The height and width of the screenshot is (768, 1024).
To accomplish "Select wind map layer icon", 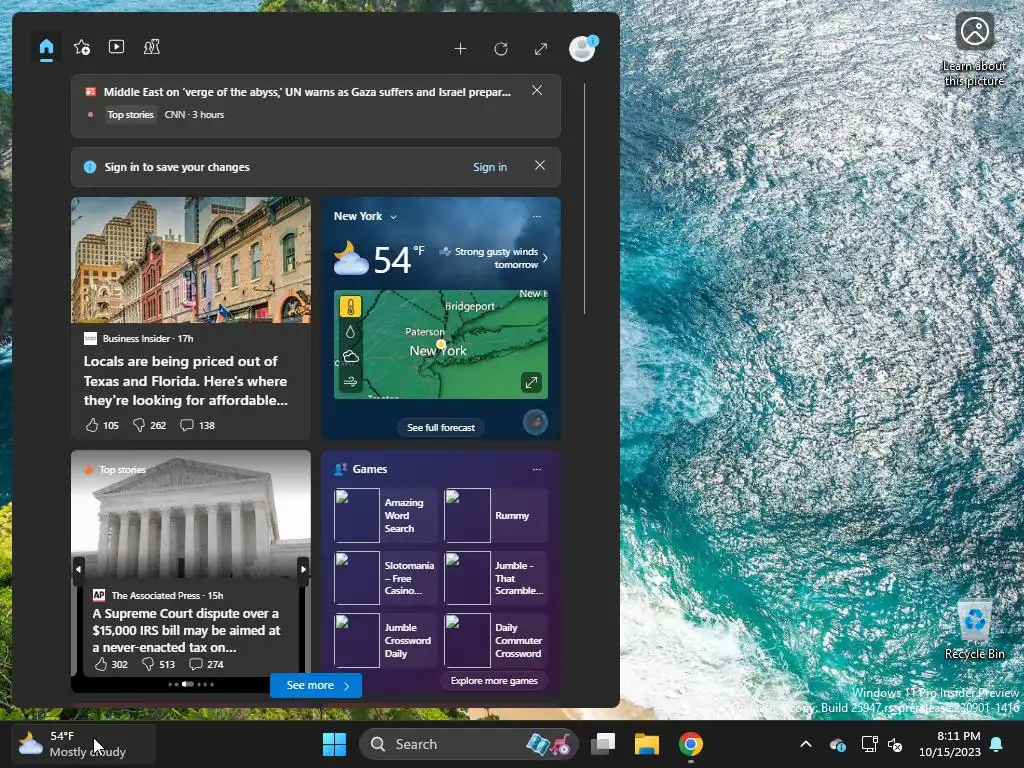I will point(350,381).
